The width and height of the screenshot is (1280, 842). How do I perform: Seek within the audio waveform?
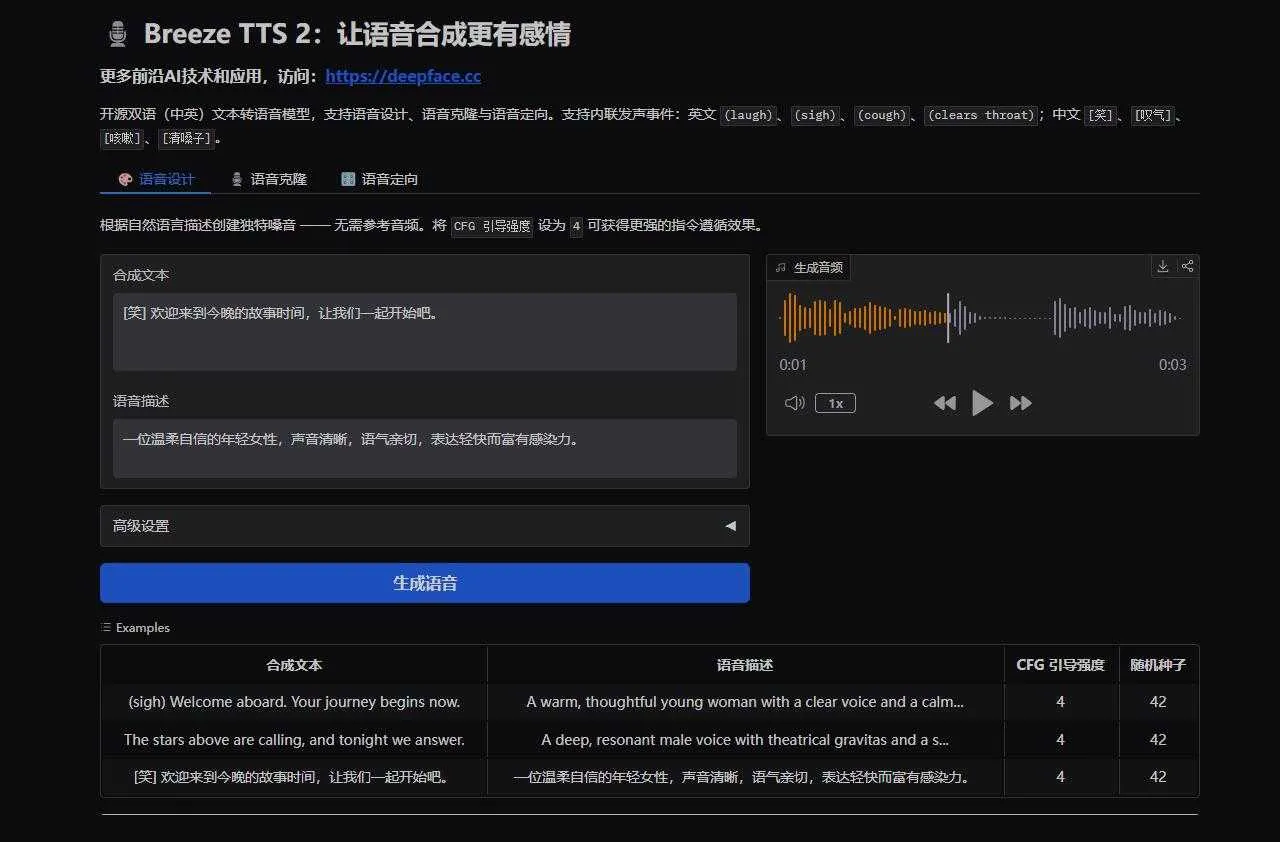point(982,318)
